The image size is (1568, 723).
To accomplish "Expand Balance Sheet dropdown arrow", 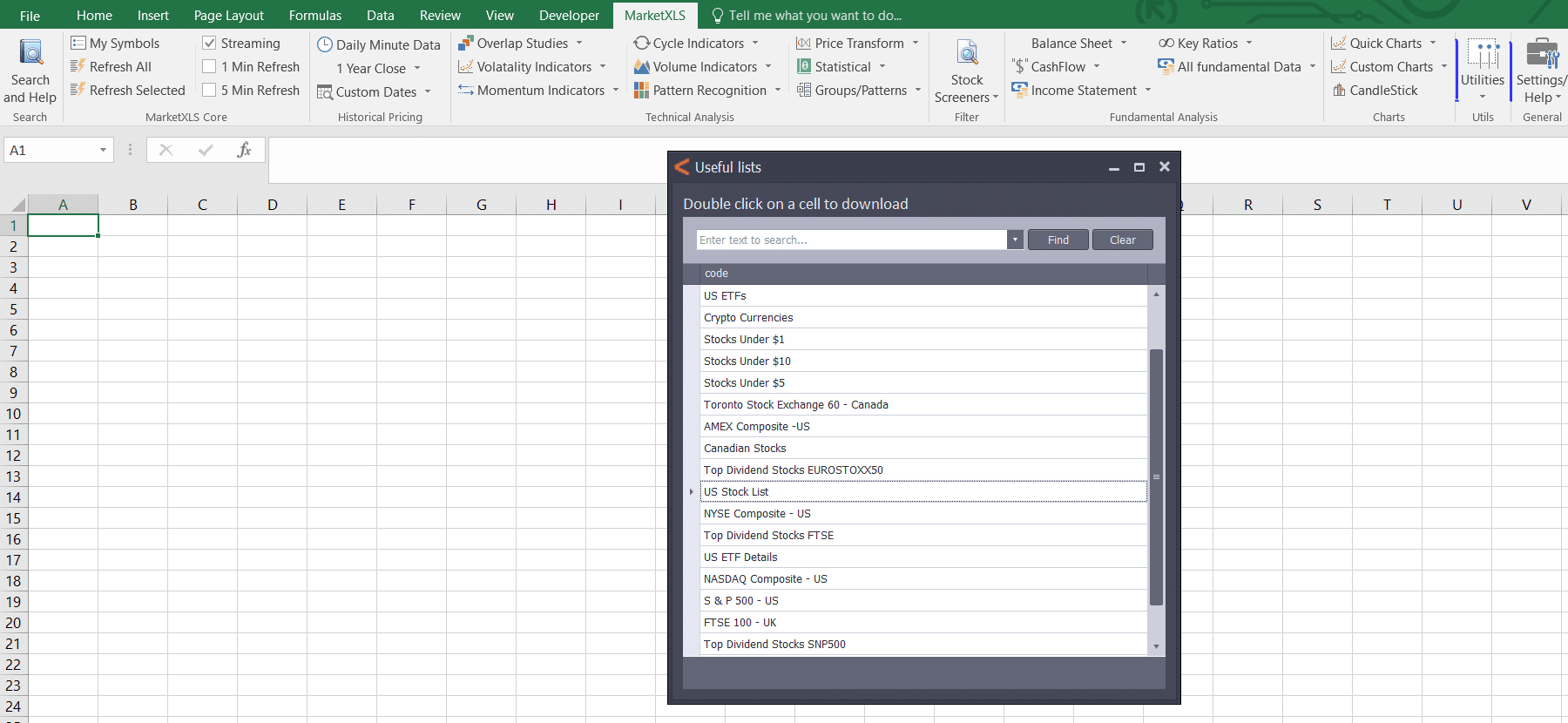I will (1124, 43).
